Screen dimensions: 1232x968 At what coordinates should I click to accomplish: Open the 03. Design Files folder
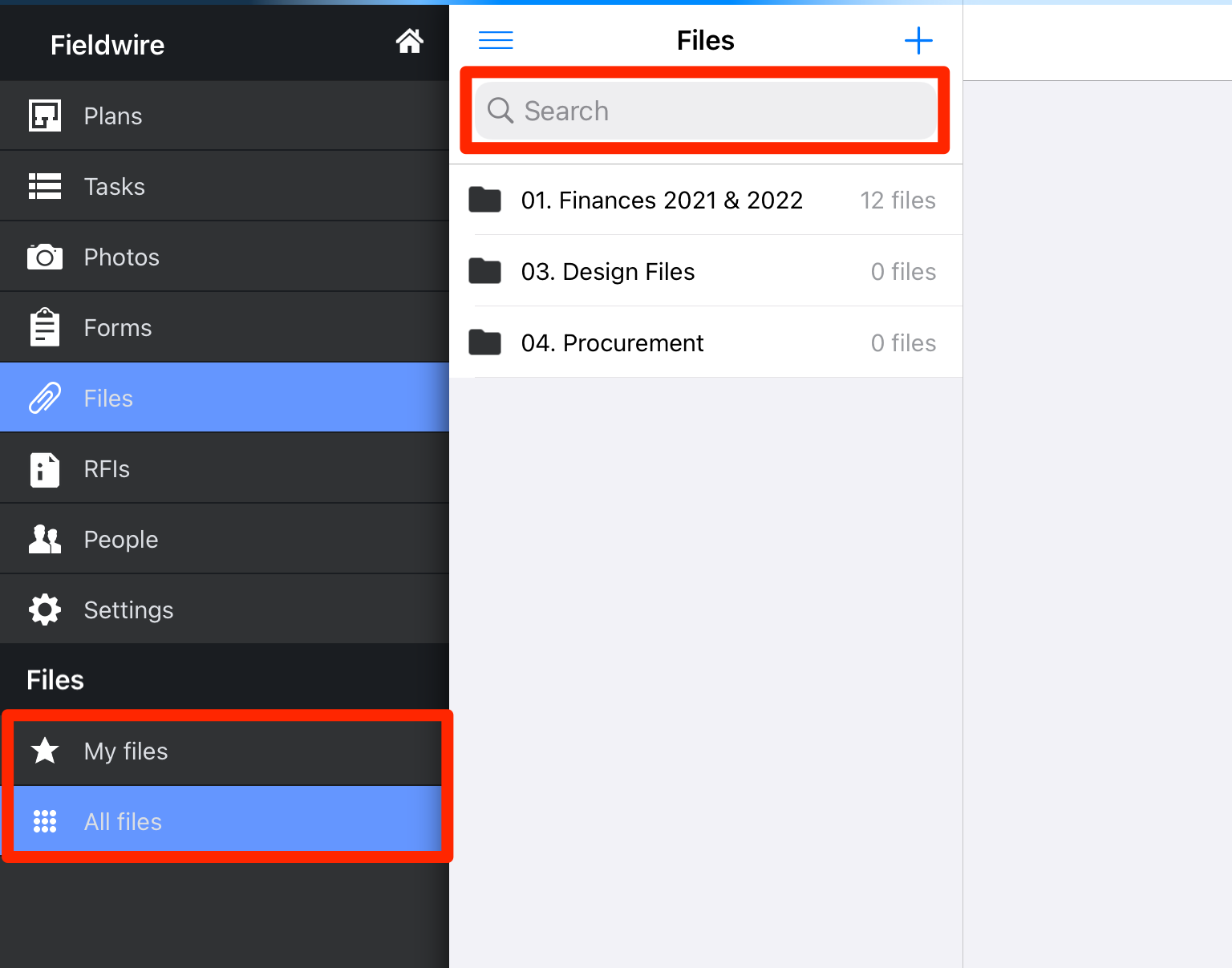(607, 272)
